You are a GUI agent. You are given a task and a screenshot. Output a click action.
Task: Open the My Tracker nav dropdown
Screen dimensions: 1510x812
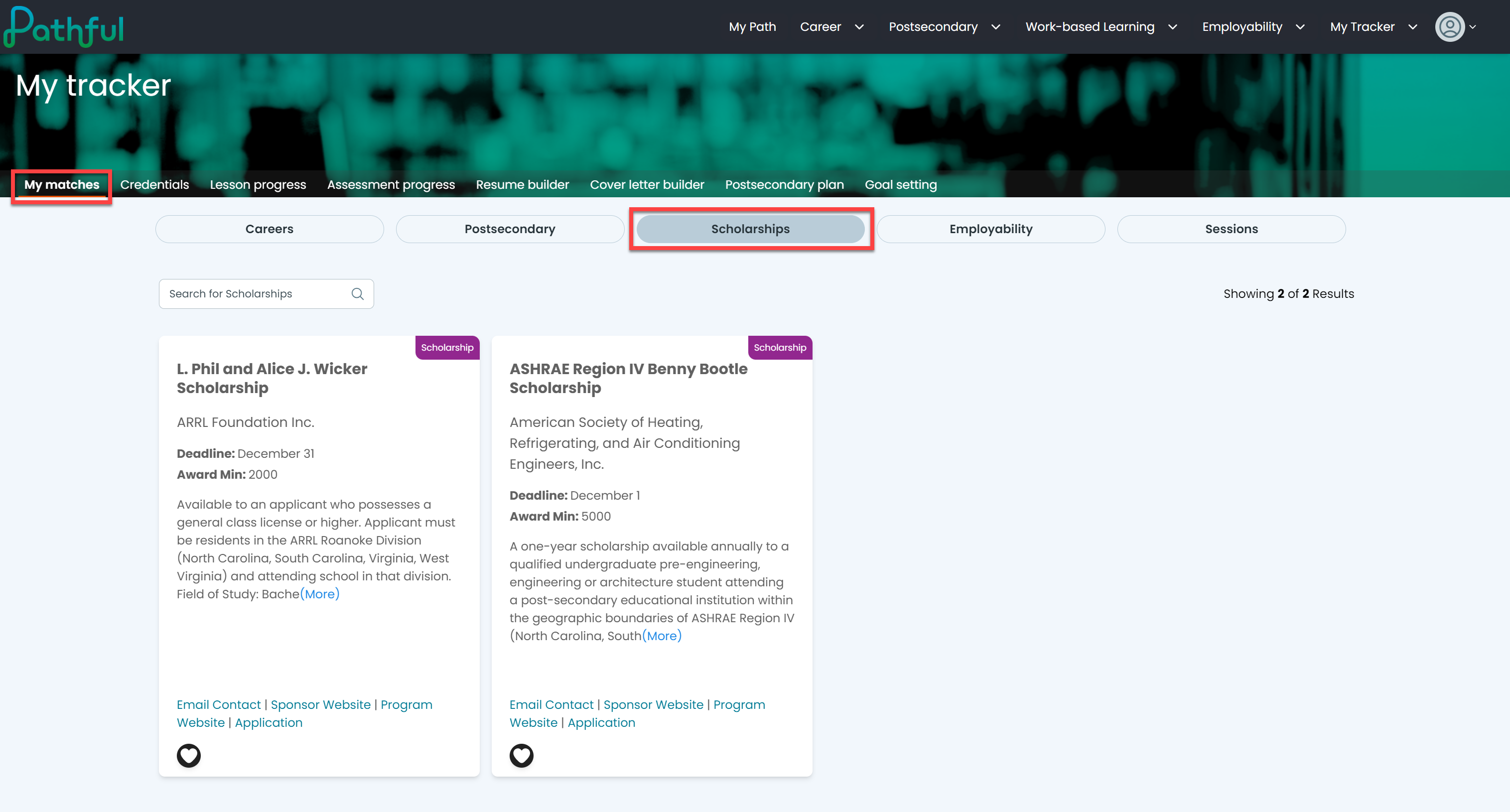tap(1413, 27)
